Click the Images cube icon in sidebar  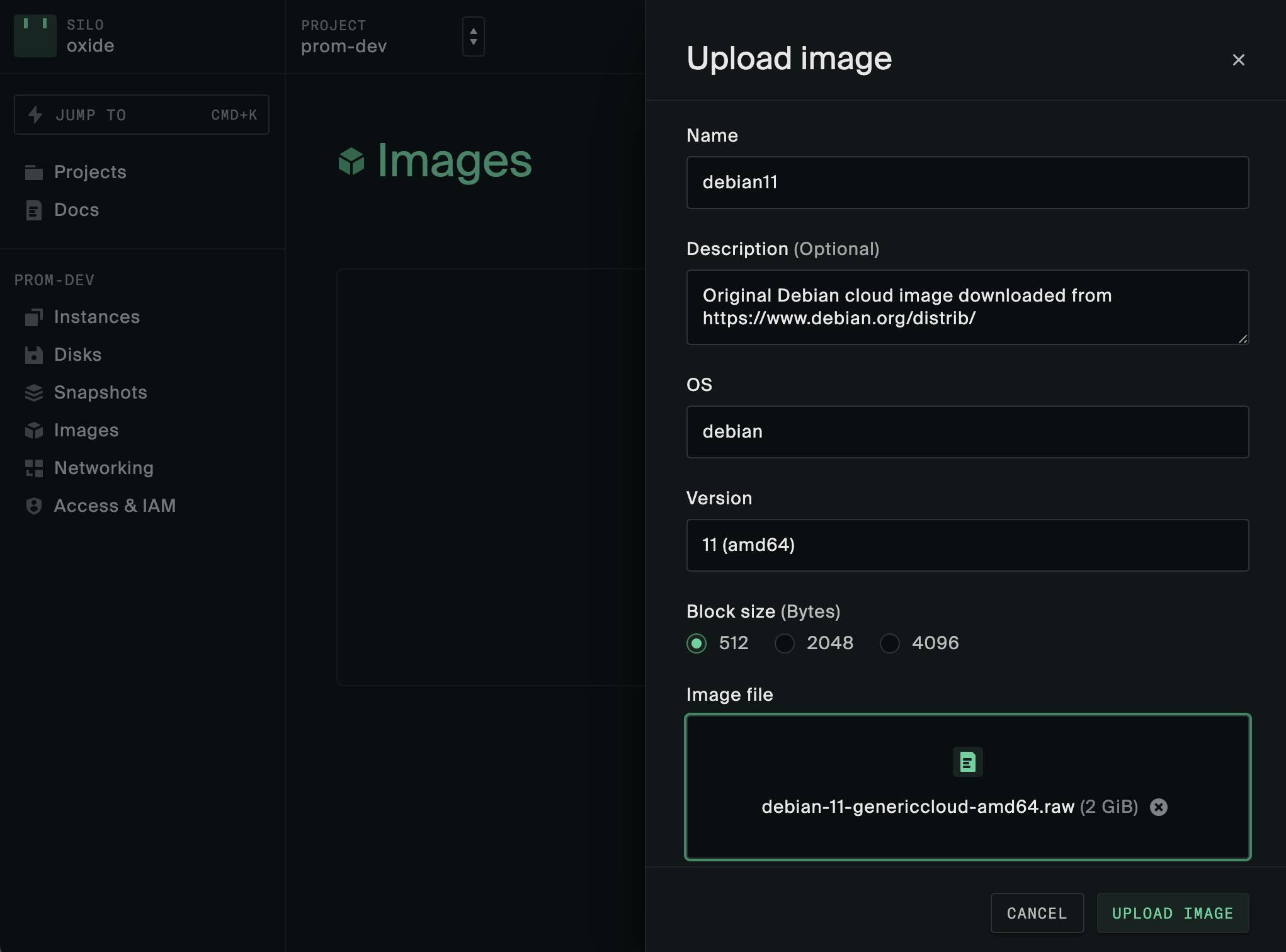[x=34, y=430]
